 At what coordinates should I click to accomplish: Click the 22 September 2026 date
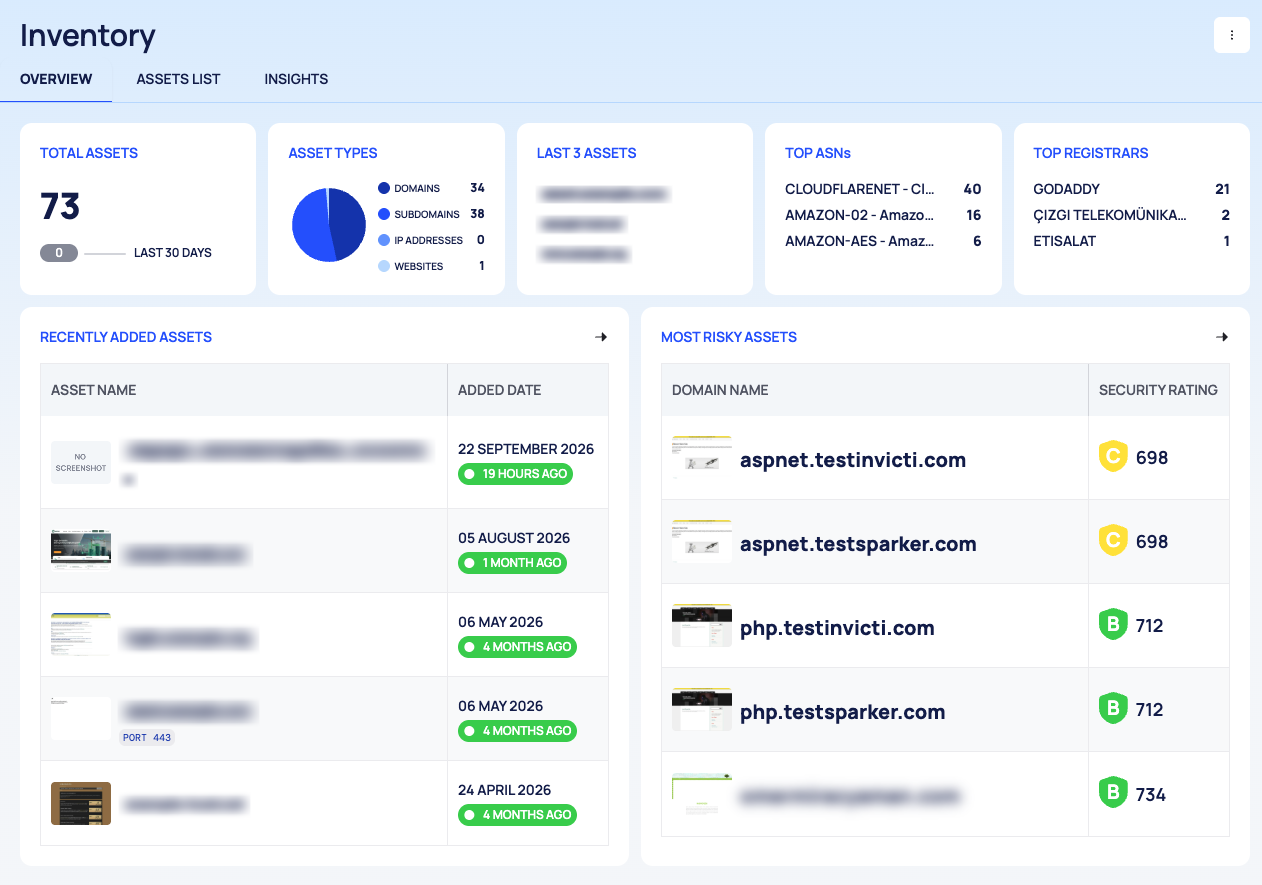(526, 449)
